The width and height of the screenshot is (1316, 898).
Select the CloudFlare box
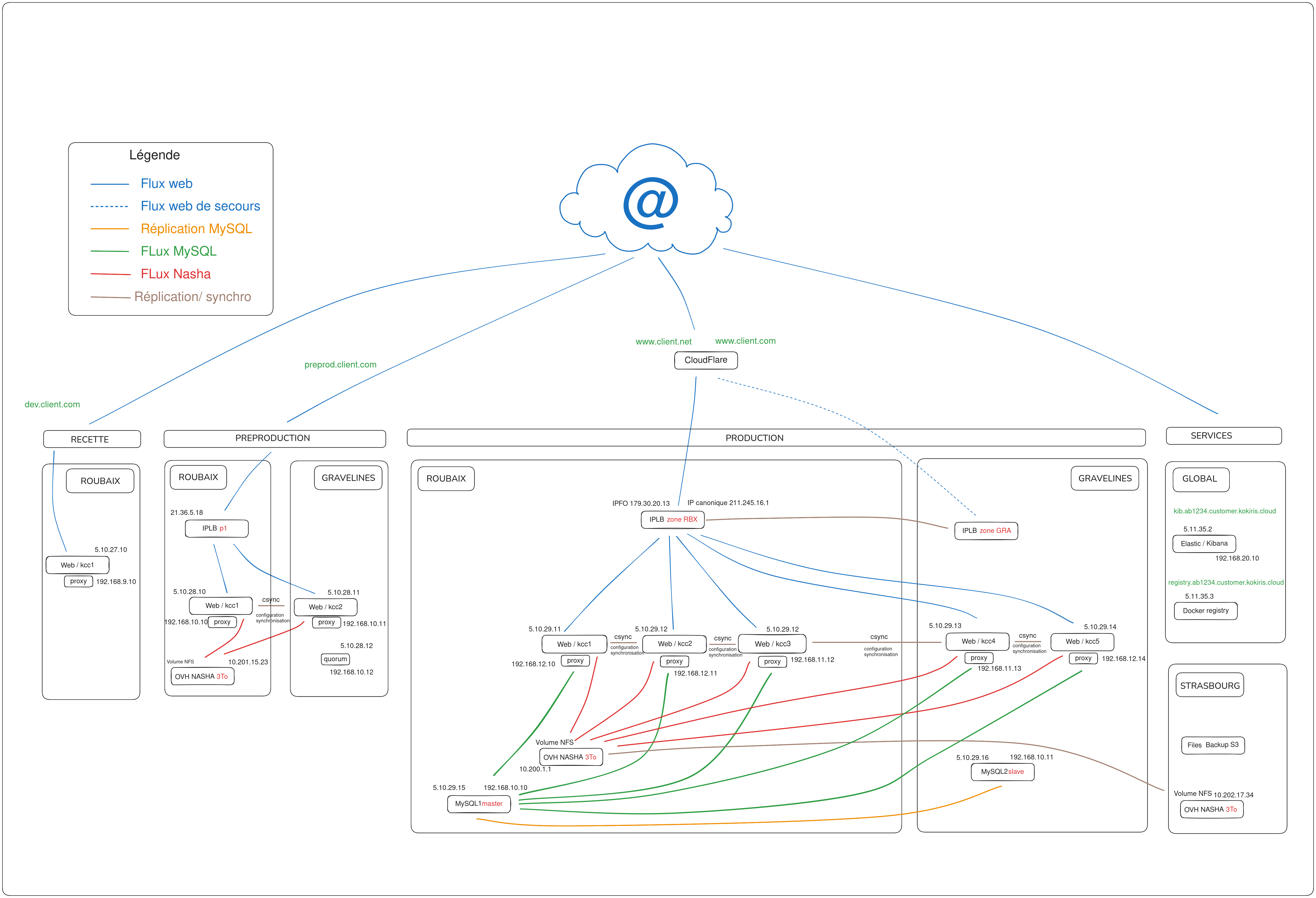click(706, 360)
